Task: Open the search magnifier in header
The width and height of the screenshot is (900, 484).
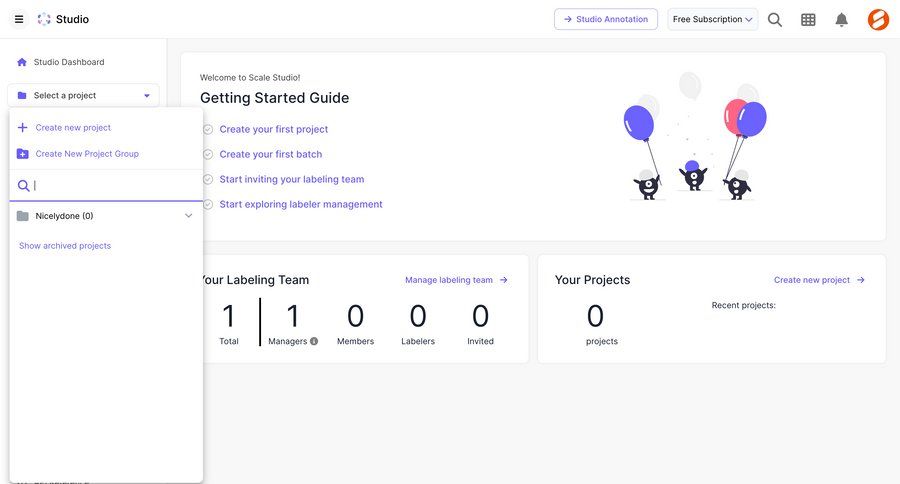Action: [775, 19]
